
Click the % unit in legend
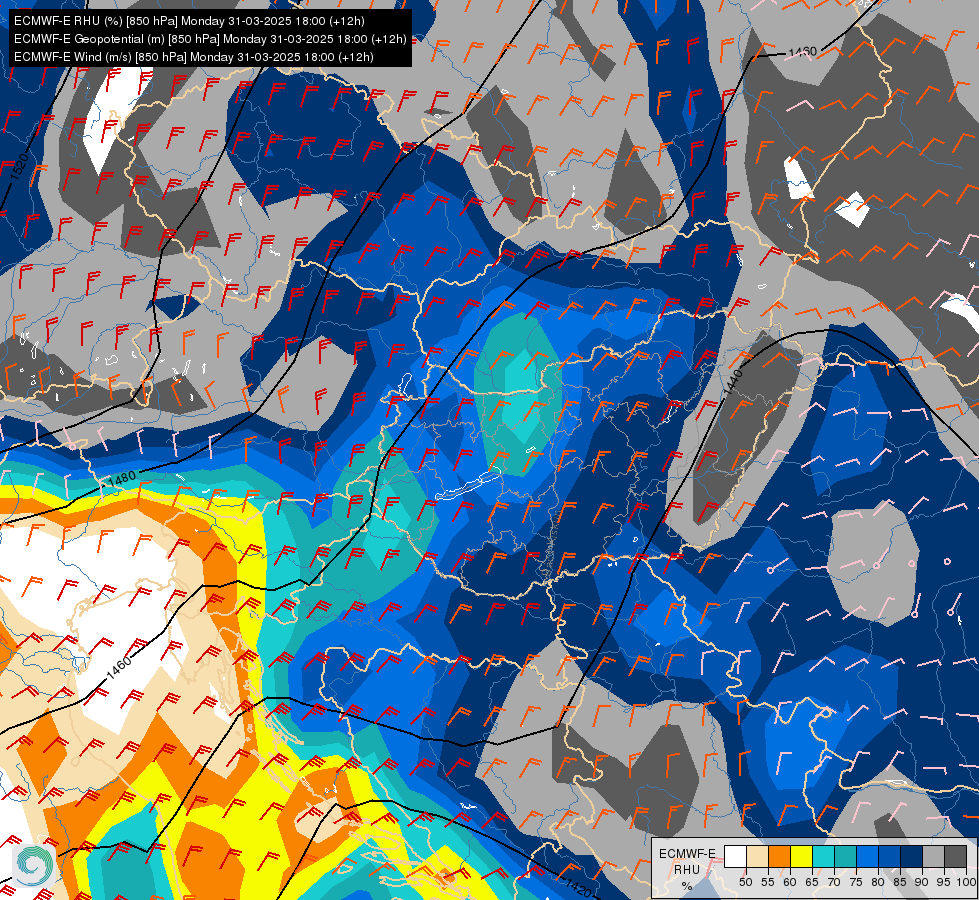pos(687,886)
